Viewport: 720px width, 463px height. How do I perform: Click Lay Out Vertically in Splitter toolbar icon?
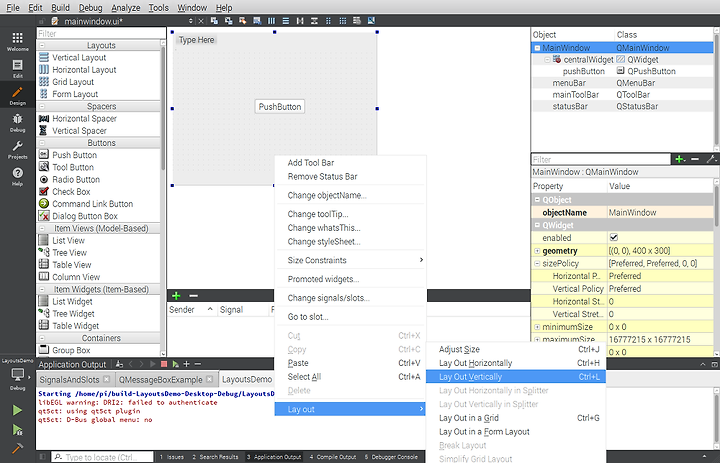click(314, 21)
